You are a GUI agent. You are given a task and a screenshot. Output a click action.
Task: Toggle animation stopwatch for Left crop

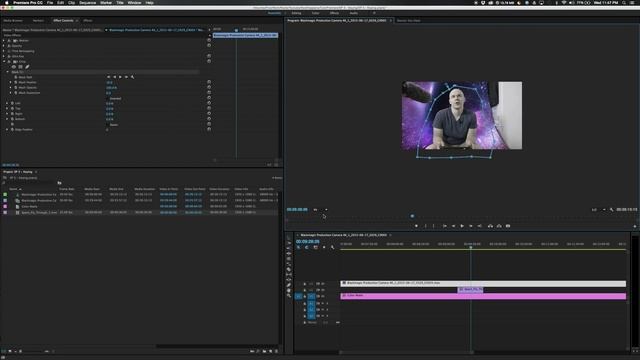tap(12, 103)
